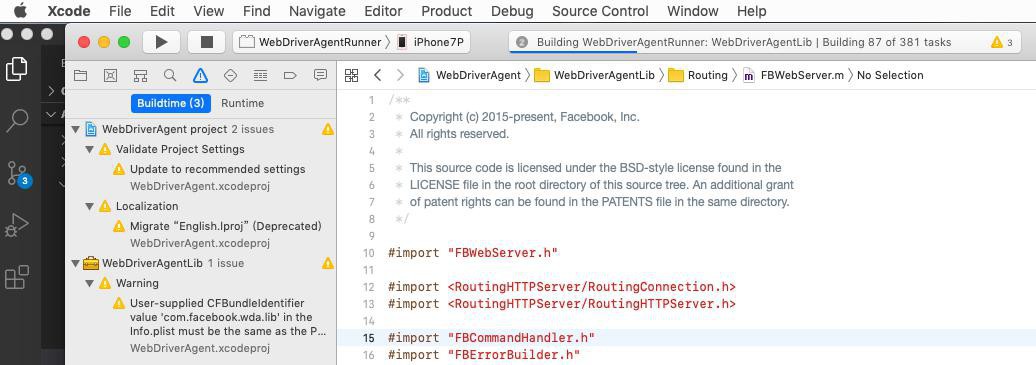Select the Issue navigator warning icon
The height and width of the screenshot is (365, 1036).
point(200,75)
